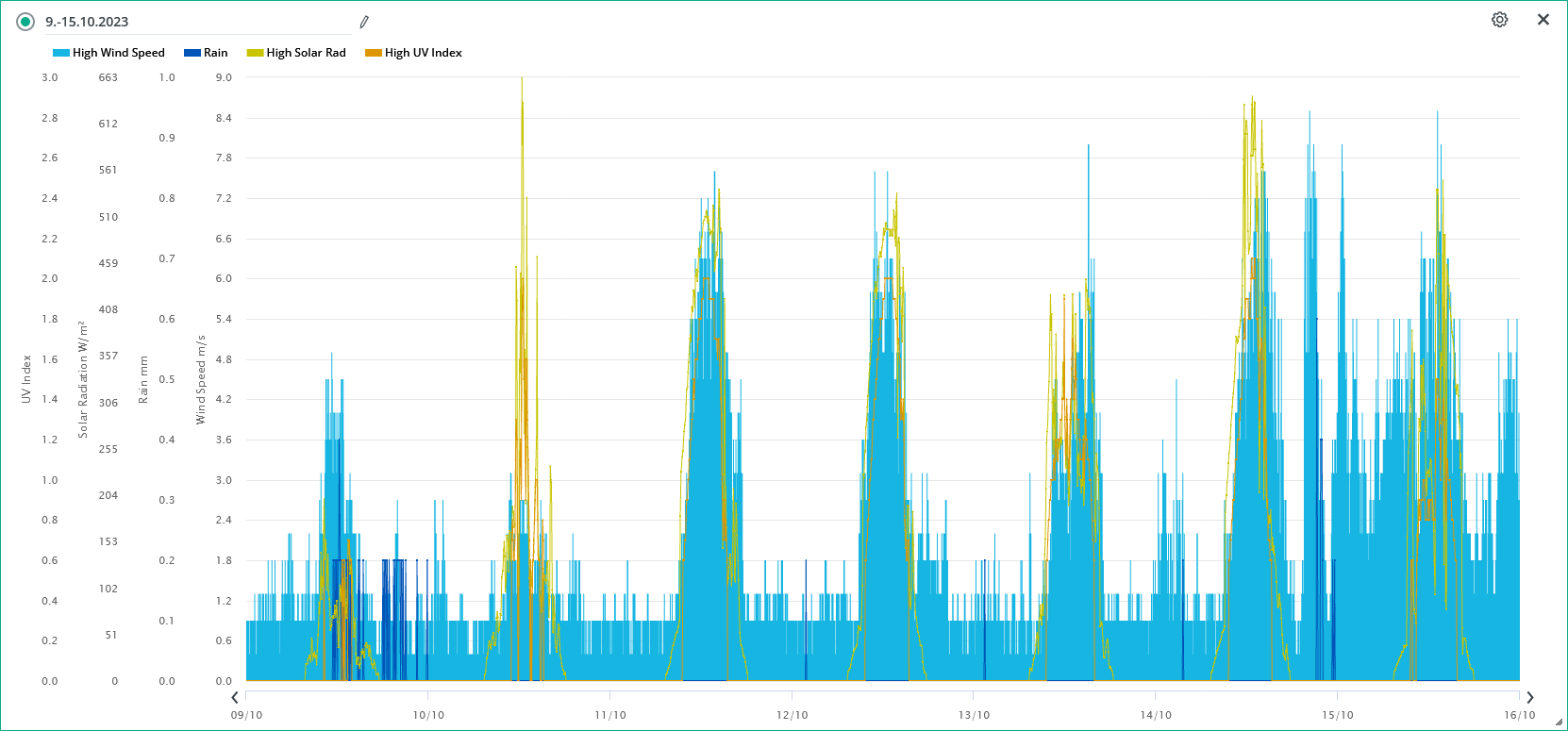
Task: Toggle High UV Index legend text
Action: (x=423, y=53)
